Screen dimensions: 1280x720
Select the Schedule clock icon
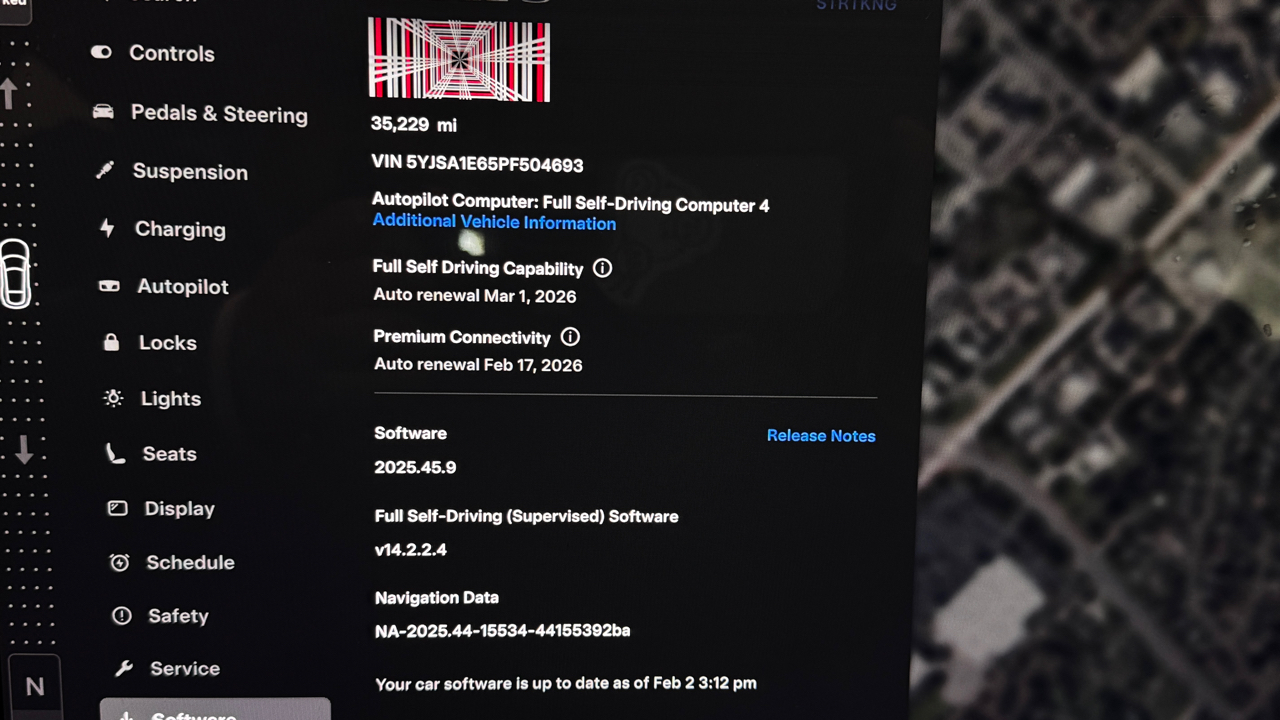[119, 562]
